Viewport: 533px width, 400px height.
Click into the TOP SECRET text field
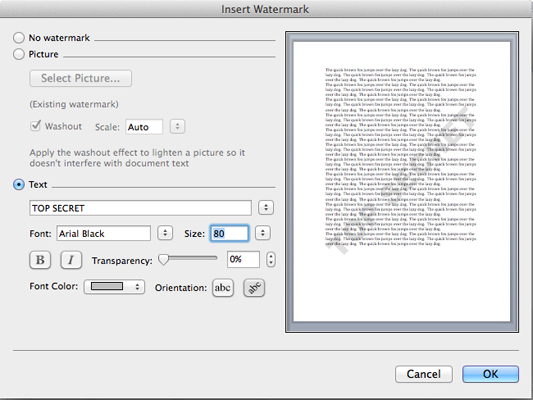(x=140, y=208)
